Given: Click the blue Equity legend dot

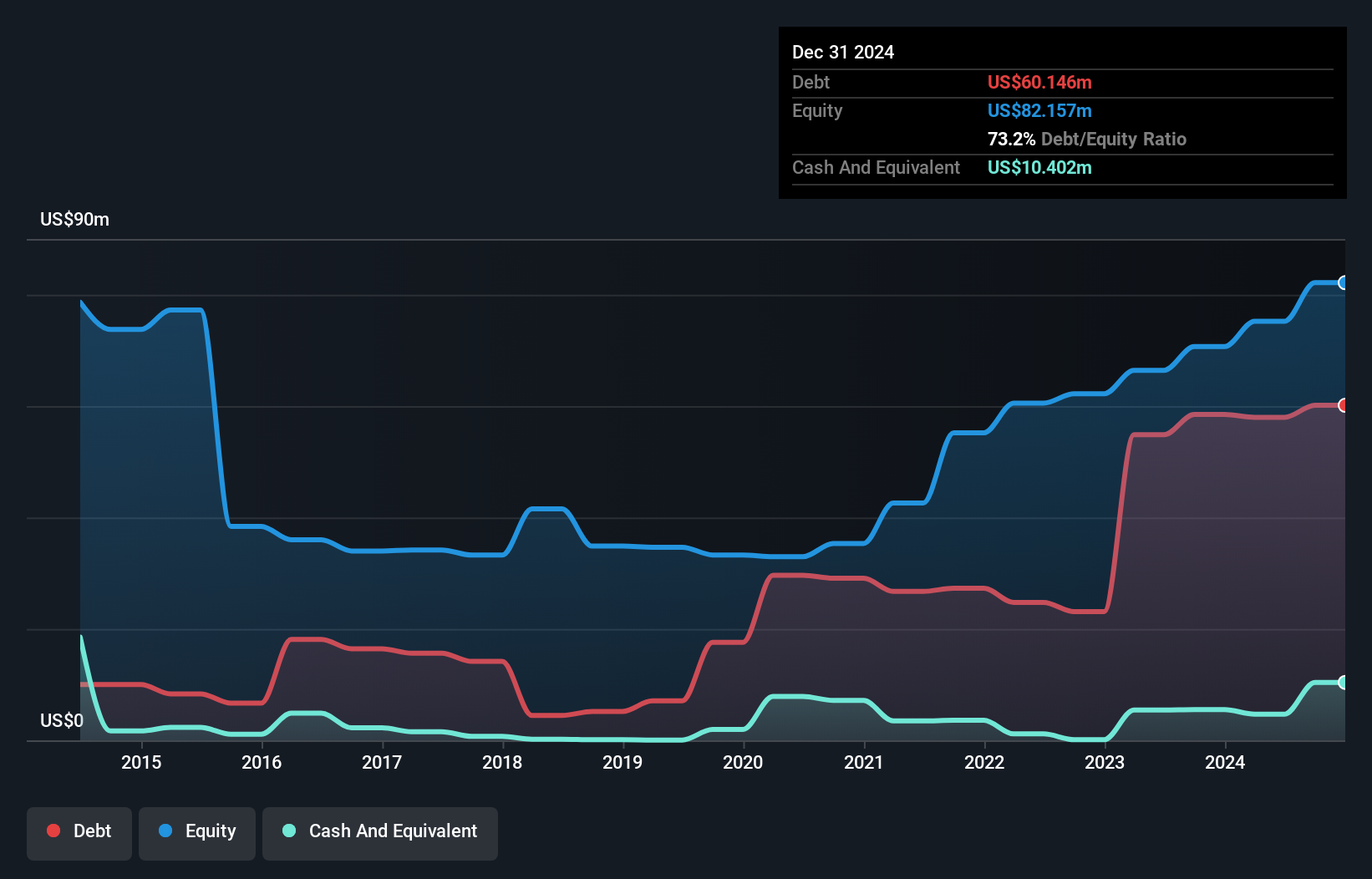Looking at the screenshot, I should pyautogui.click(x=165, y=831).
